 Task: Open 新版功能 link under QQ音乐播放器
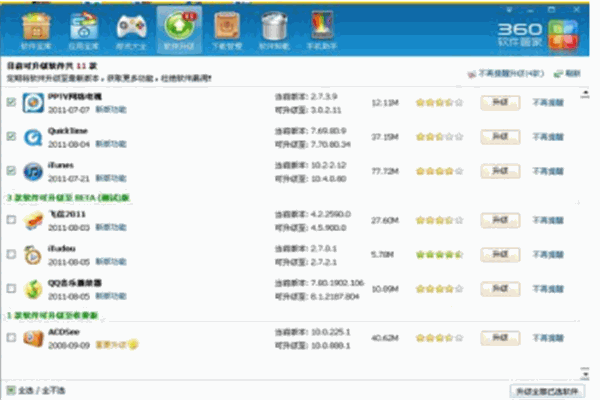pyautogui.click(x=111, y=296)
